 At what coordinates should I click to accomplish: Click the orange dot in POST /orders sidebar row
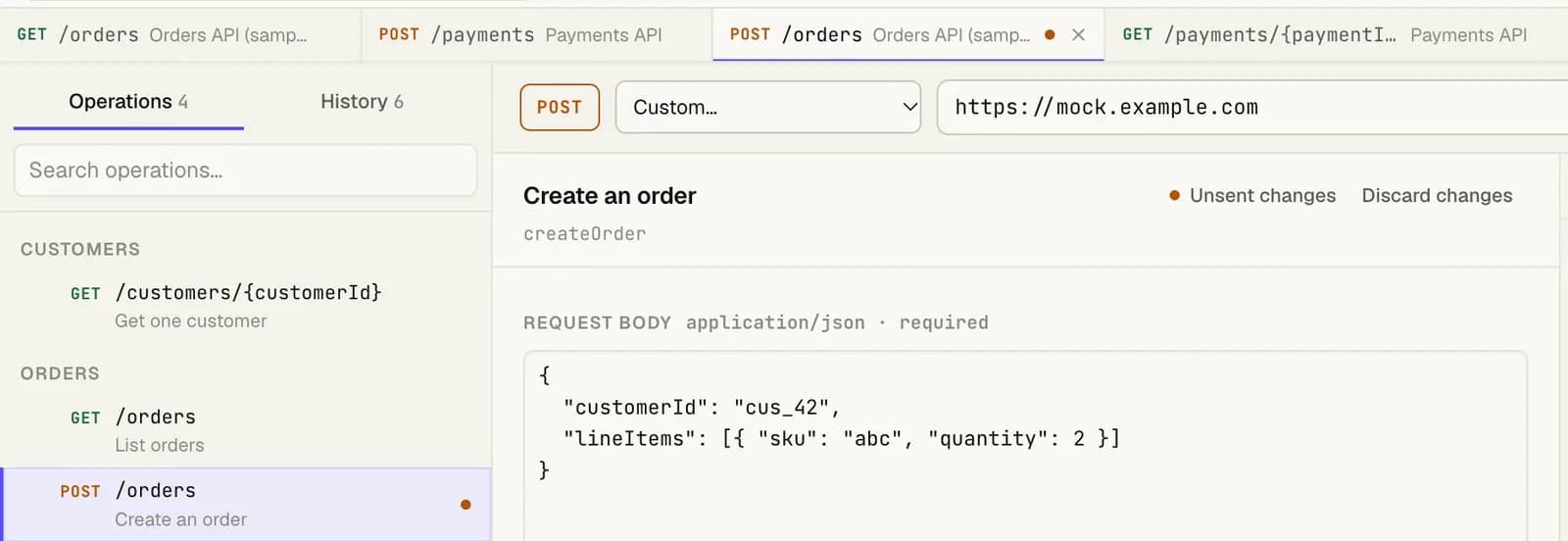pos(465,505)
